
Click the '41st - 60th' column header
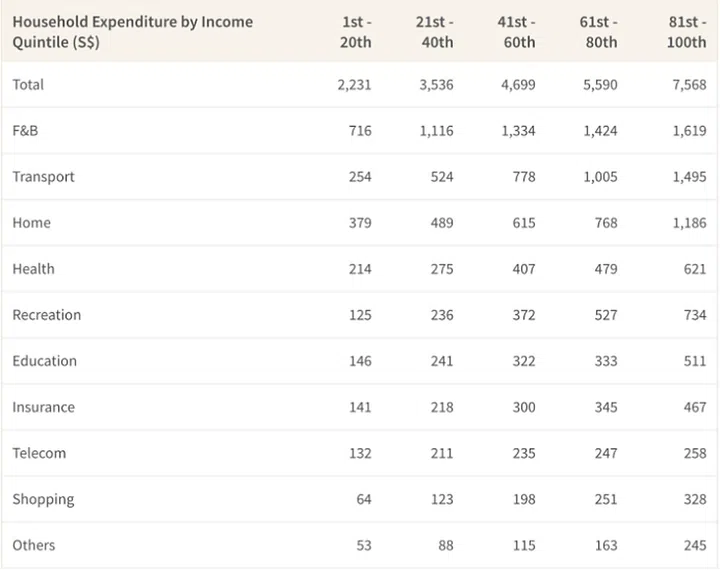517,31
